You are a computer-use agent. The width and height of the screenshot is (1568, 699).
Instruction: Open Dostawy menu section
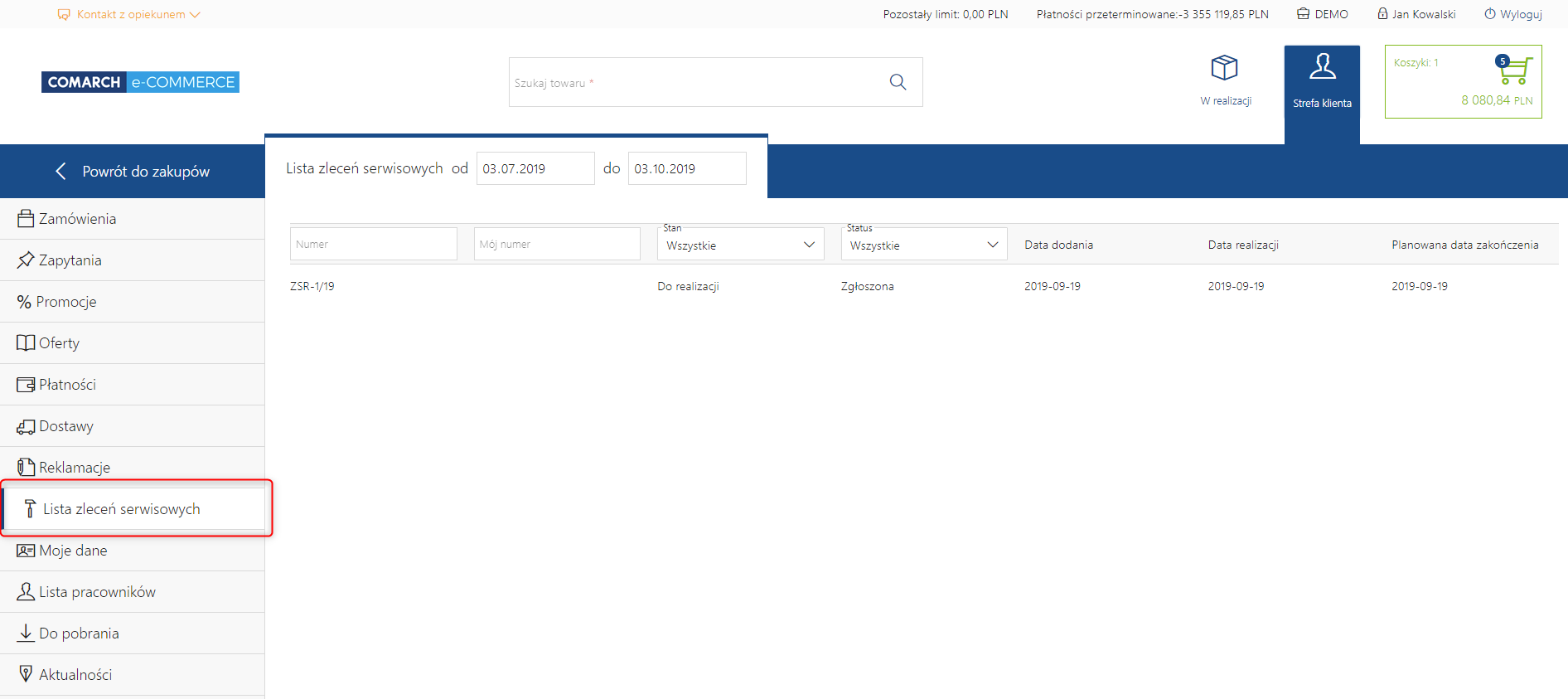tap(133, 426)
